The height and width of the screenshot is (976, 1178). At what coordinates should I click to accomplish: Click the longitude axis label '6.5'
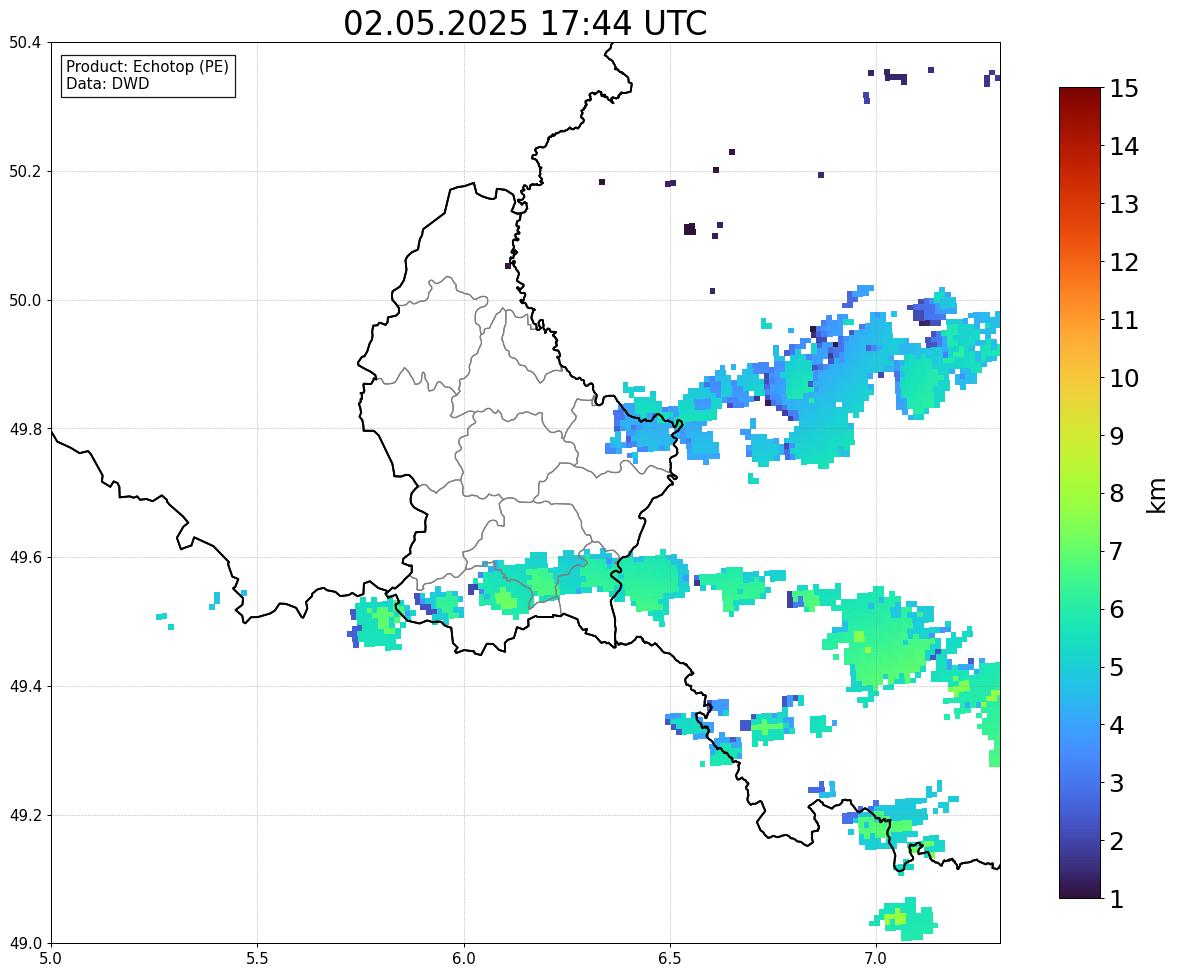click(x=669, y=959)
